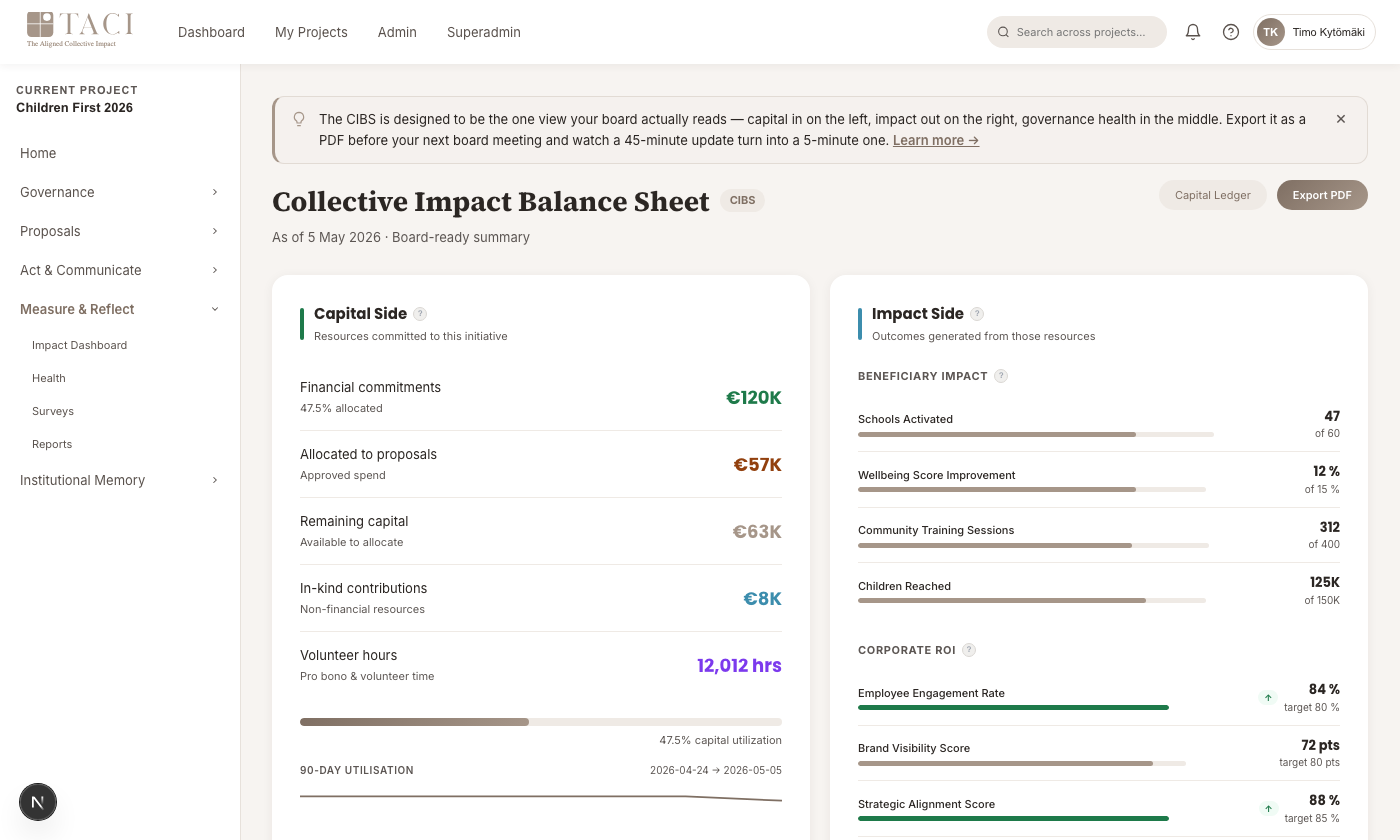Screen dimensions: 1400x840
Task: Click the 72 pts Brand Visibility value
Action: tap(1320, 745)
